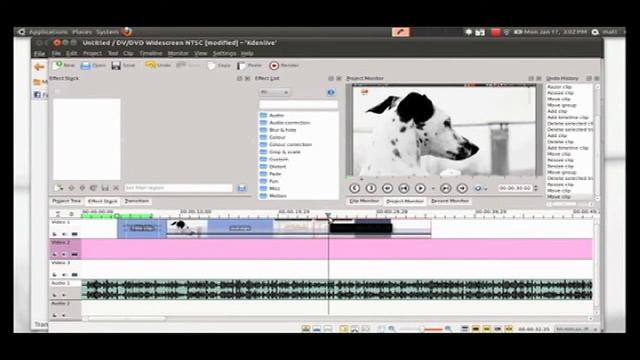Click the set zone start monitor button
This screenshot has height=360, width=640.
point(354,188)
